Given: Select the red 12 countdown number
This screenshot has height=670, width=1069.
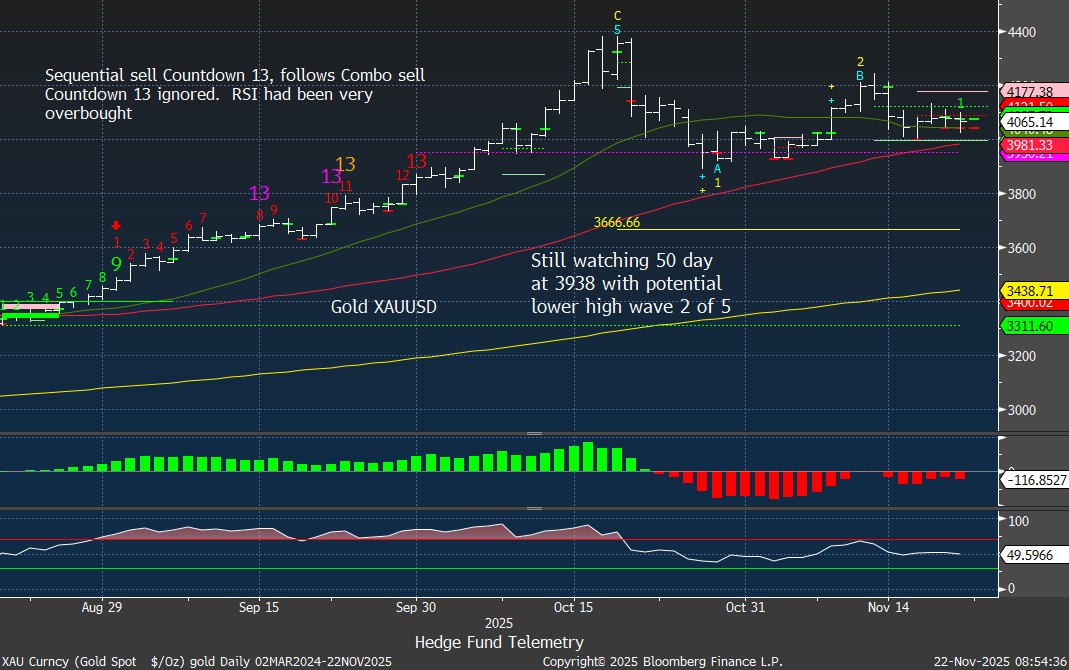Looking at the screenshot, I should point(402,175).
